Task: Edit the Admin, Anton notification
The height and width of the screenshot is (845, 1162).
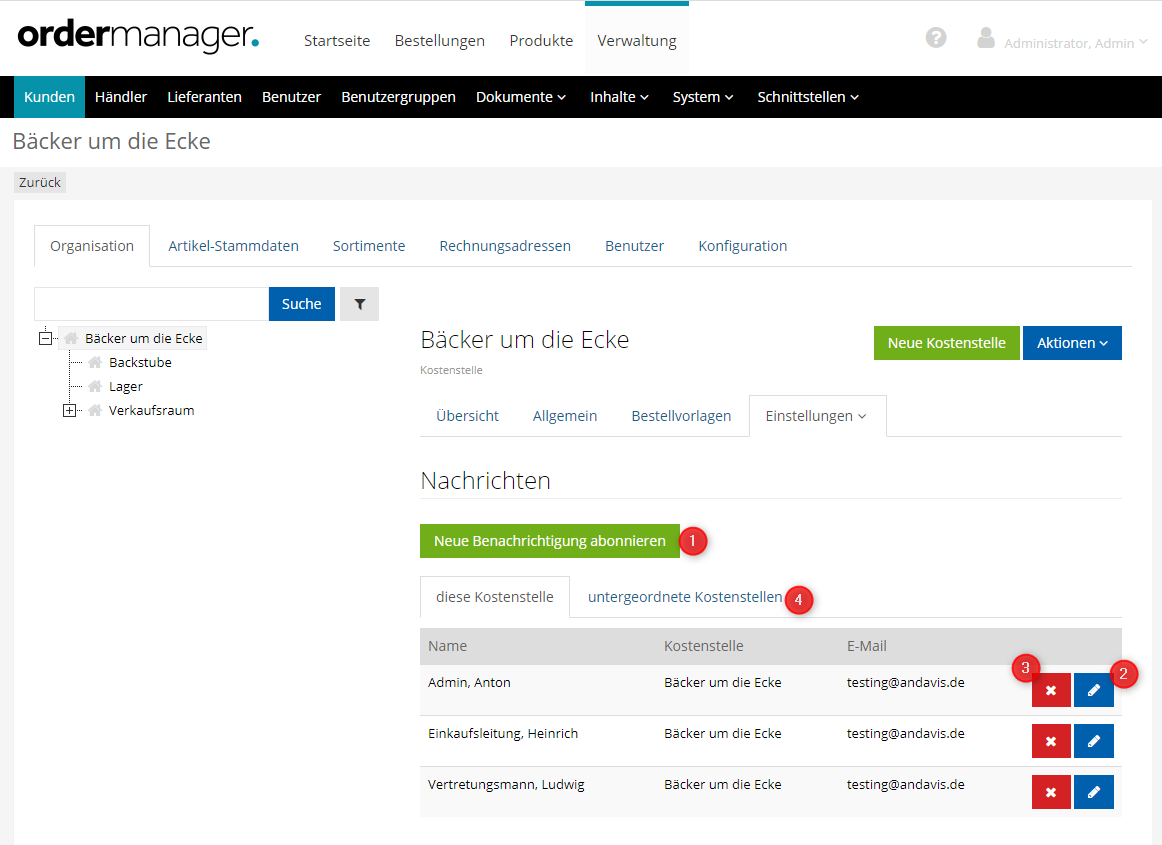Action: pyautogui.click(x=1093, y=690)
